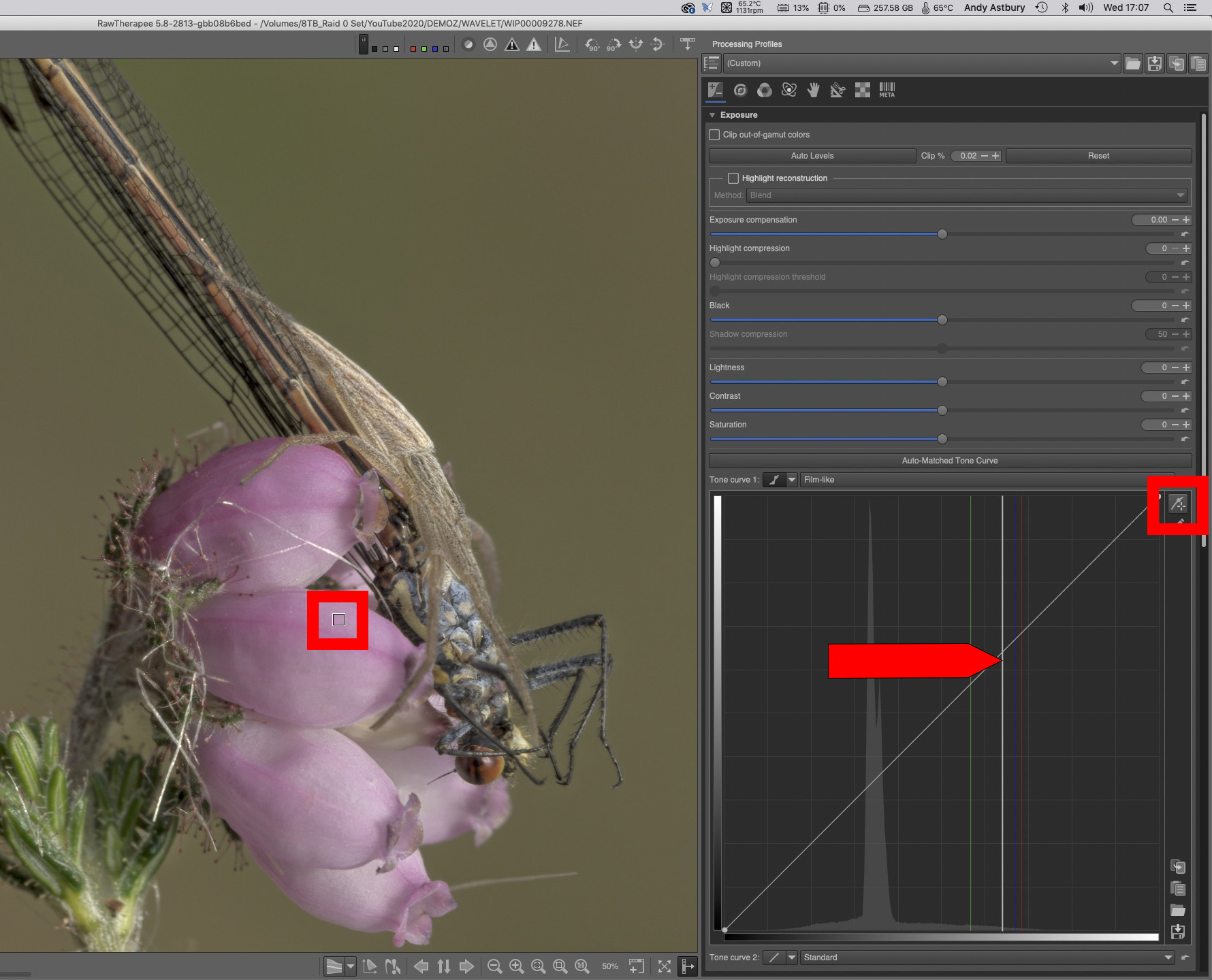This screenshot has width=1212, height=980.
Task: Click the Exposure compensation slider handle
Action: pyautogui.click(x=942, y=234)
